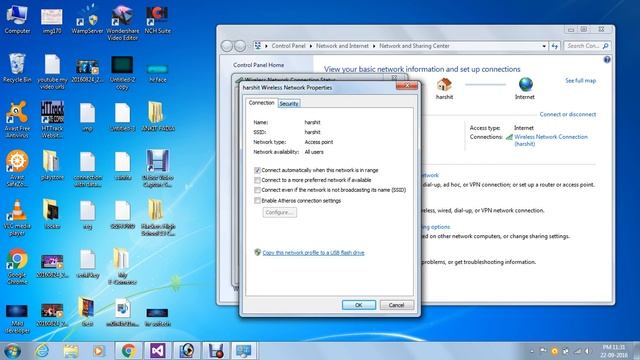Go to Network and Internet breadcrumb
The height and width of the screenshot is (360, 640).
(x=342, y=46)
